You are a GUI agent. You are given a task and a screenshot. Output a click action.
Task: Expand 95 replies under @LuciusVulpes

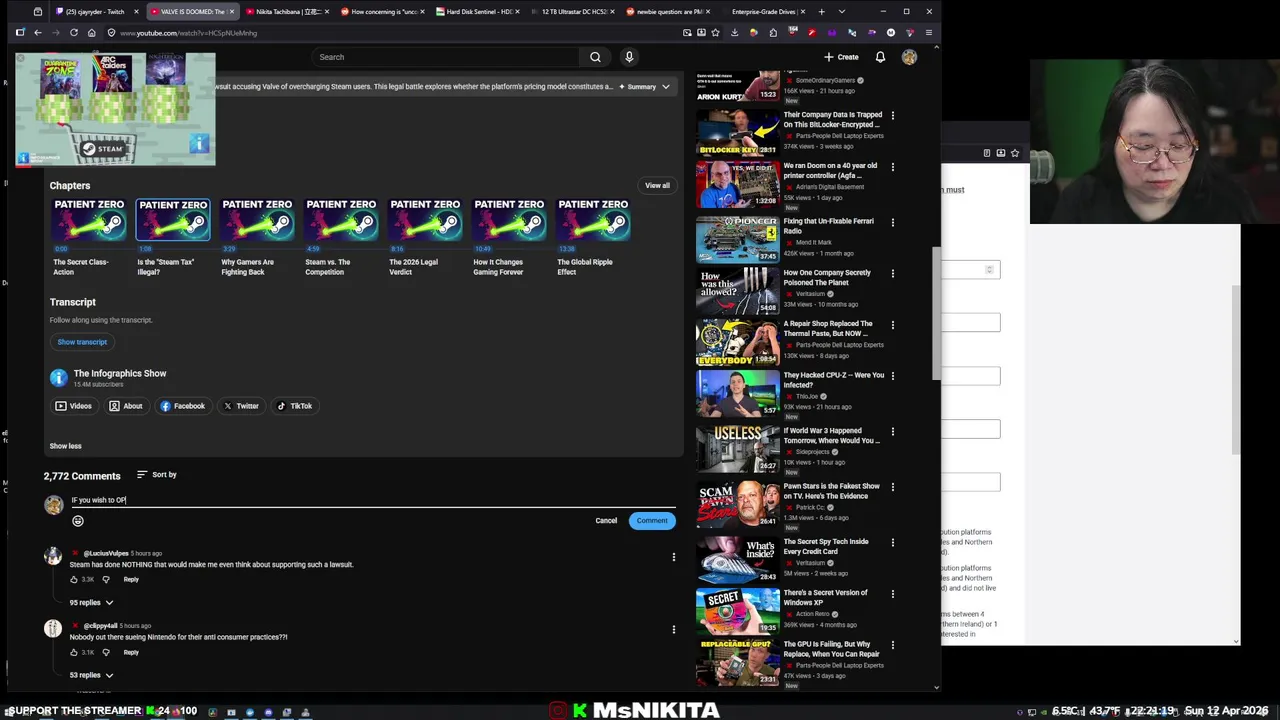(x=91, y=603)
